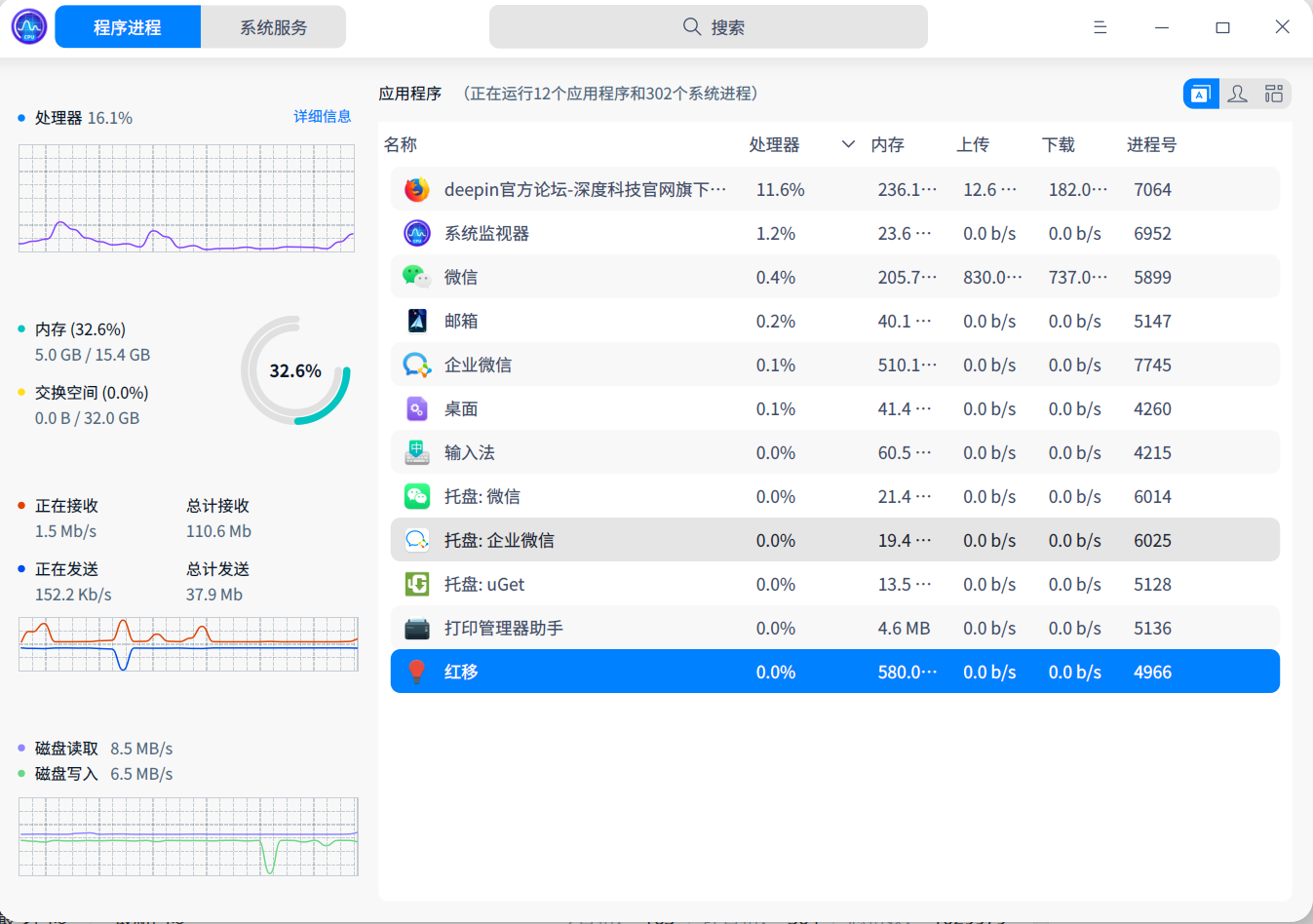Open the hamburger settings menu
This screenshot has width=1313, height=924.
coord(1100,26)
